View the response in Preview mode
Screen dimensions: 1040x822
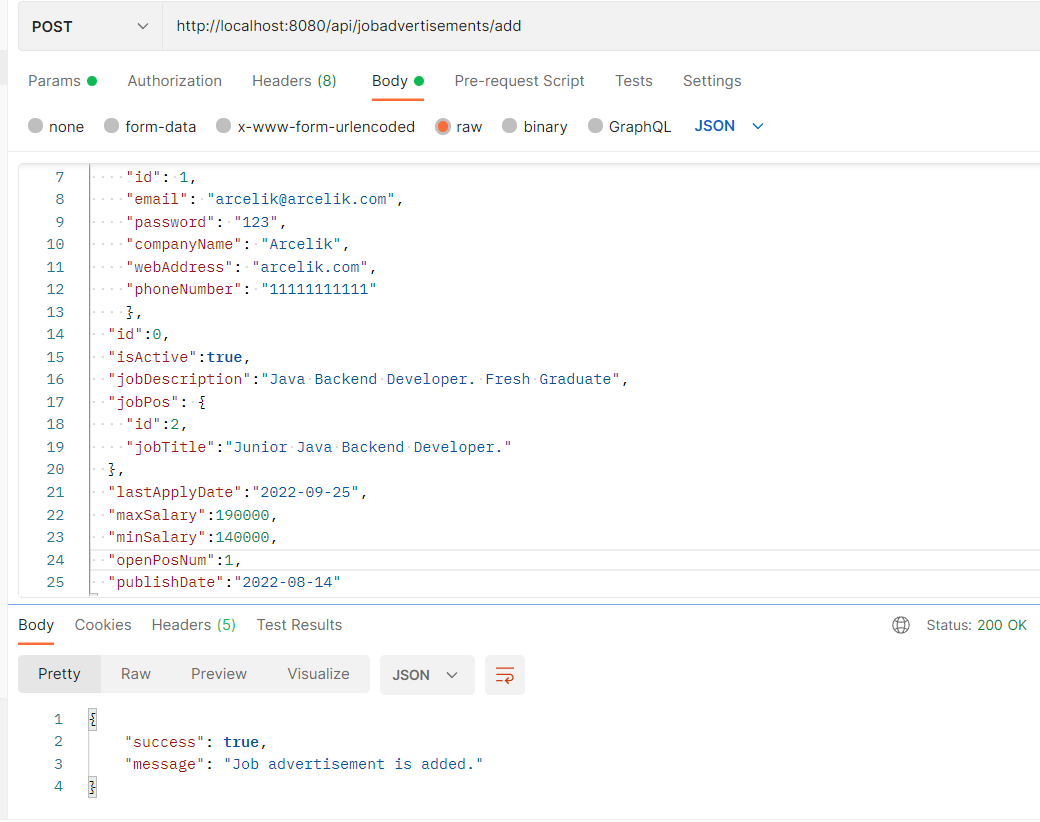click(x=218, y=673)
